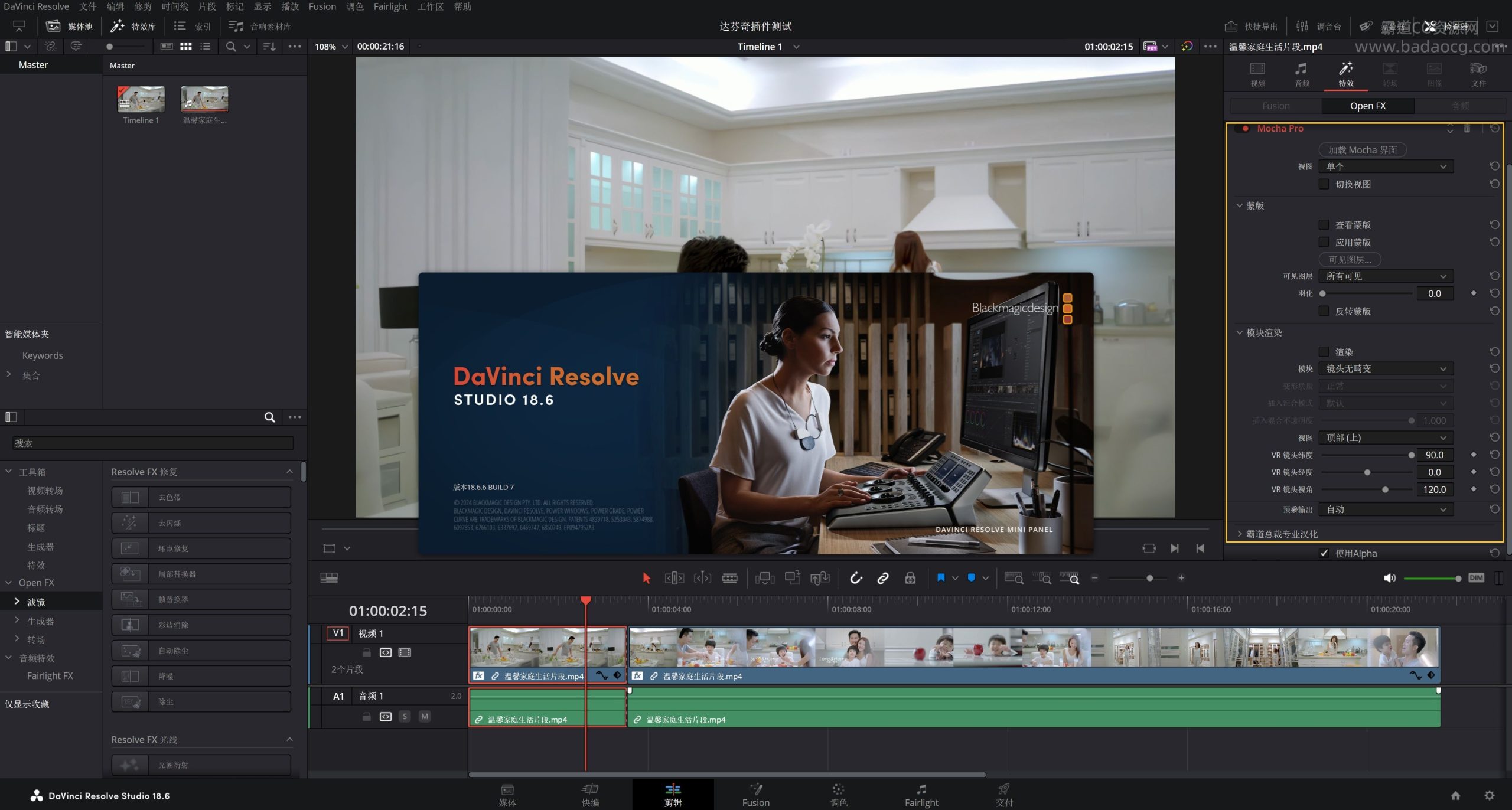Click the Custom Zoom icon
The height and width of the screenshot is (810, 1512).
(1070, 578)
